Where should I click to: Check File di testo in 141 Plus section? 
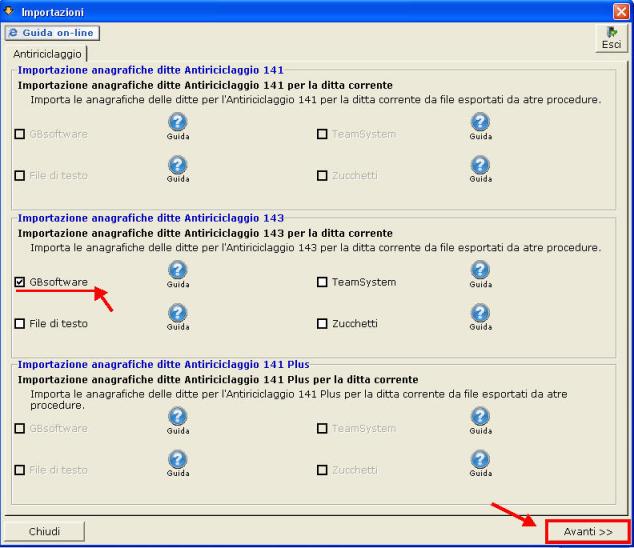pos(19,470)
